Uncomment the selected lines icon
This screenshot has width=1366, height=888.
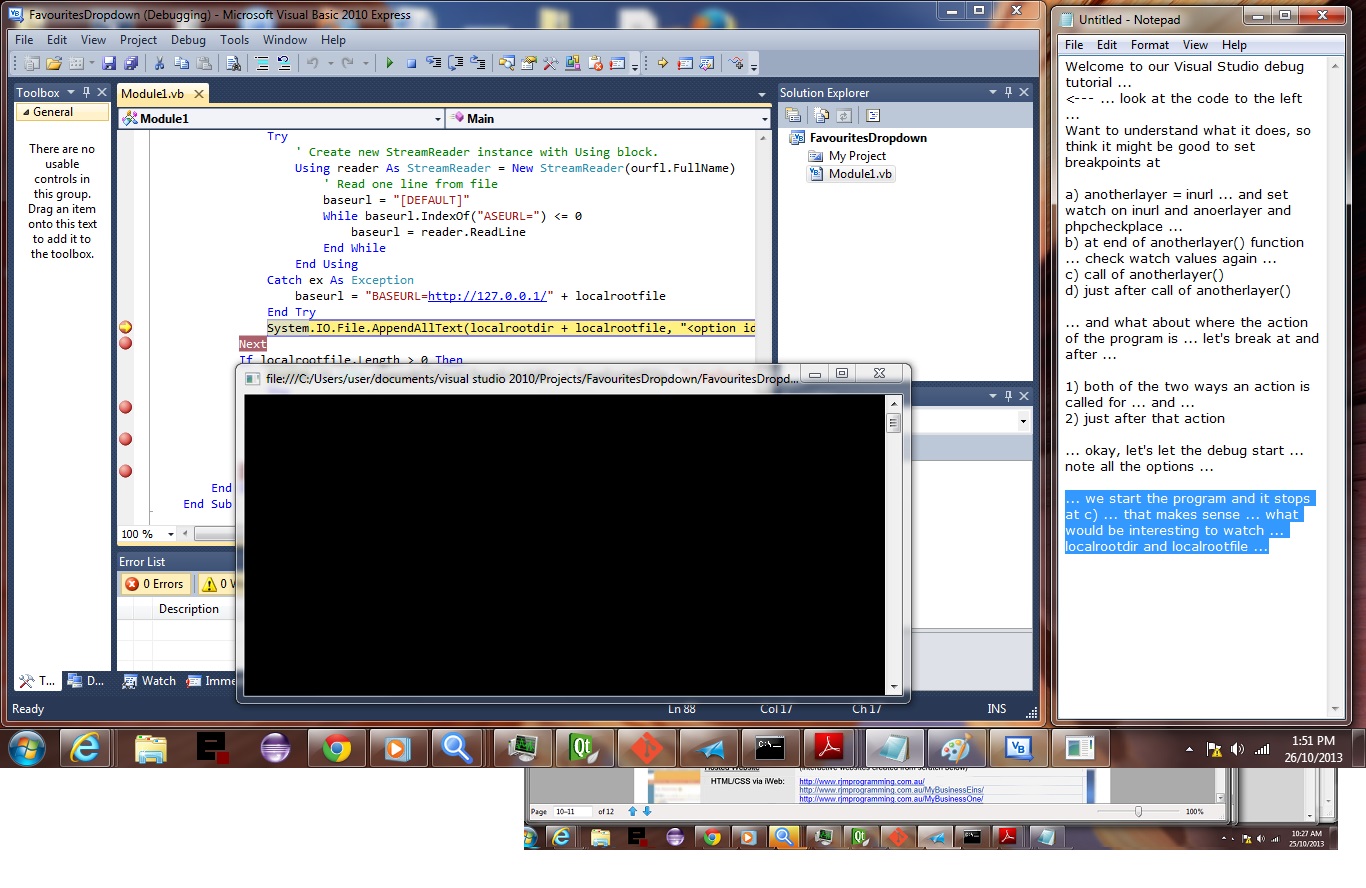(x=284, y=63)
